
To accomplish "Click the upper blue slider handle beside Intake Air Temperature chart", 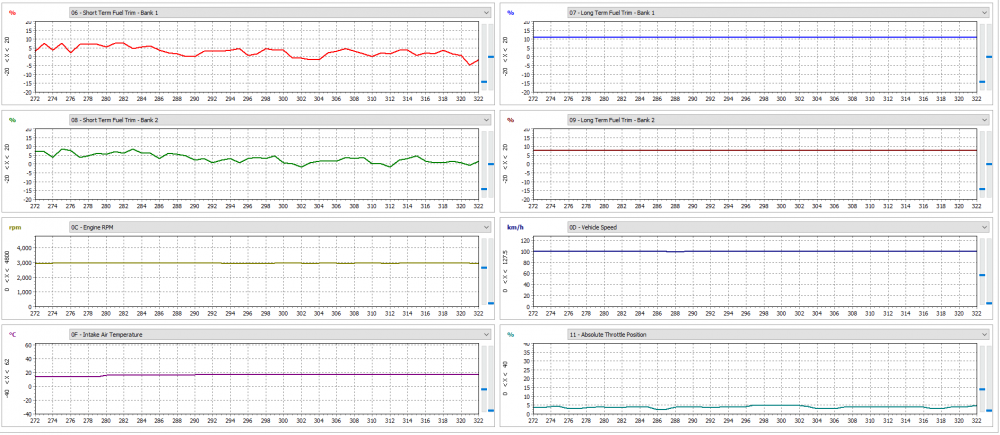I will point(483,389).
